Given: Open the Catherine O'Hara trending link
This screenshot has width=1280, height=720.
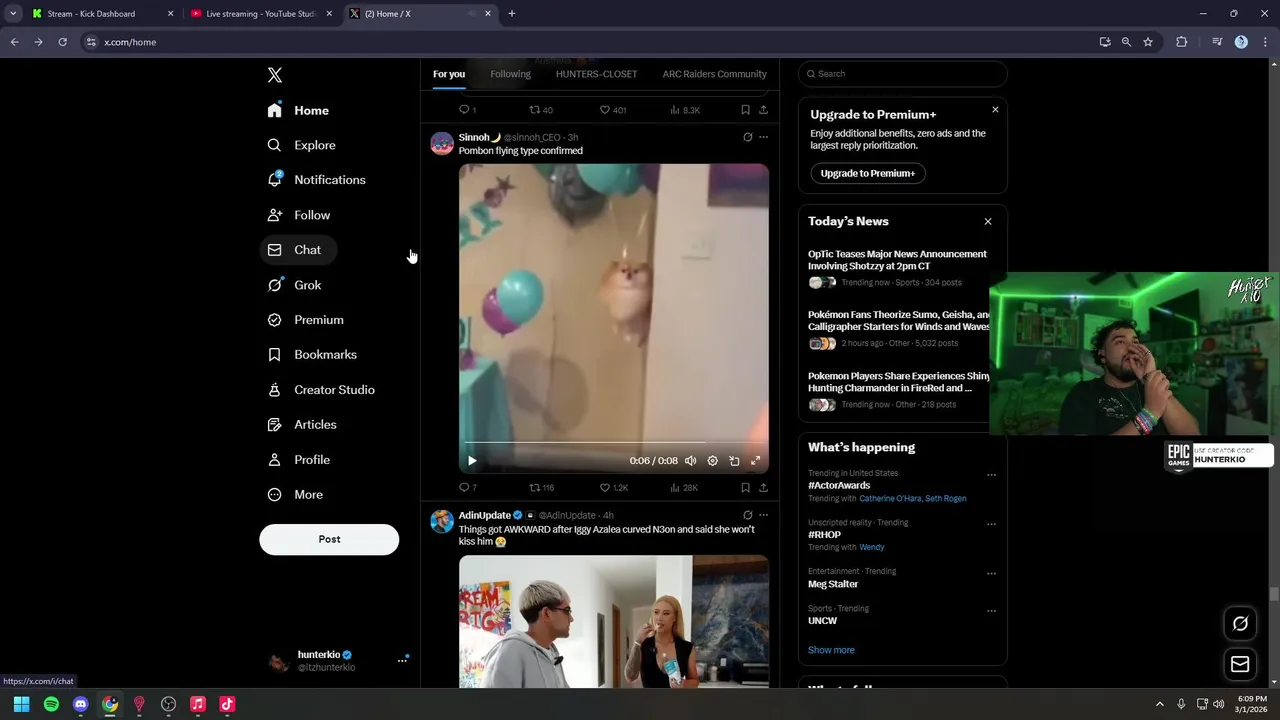Looking at the screenshot, I should [891, 498].
